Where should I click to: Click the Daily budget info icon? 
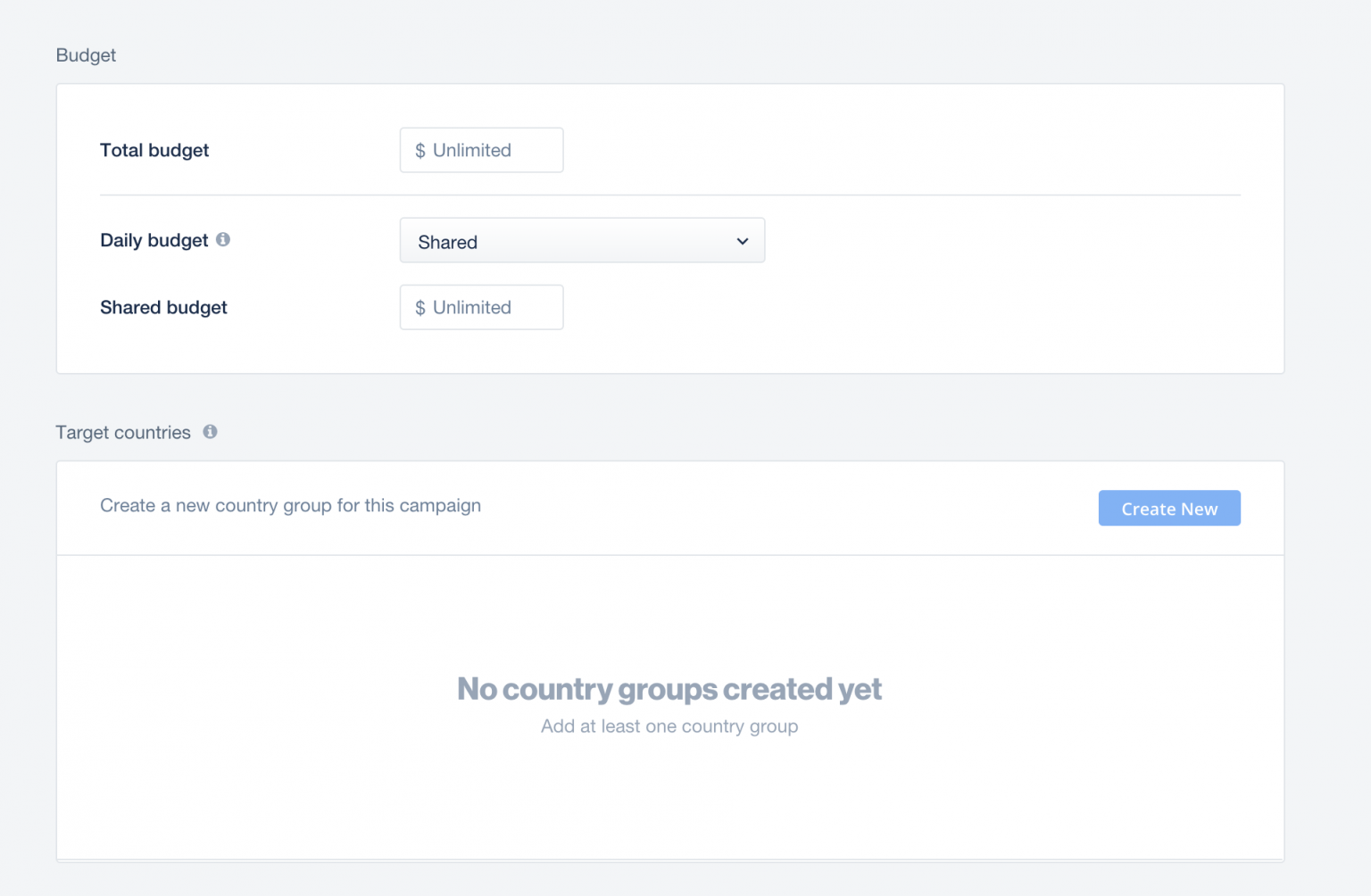pos(224,239)
